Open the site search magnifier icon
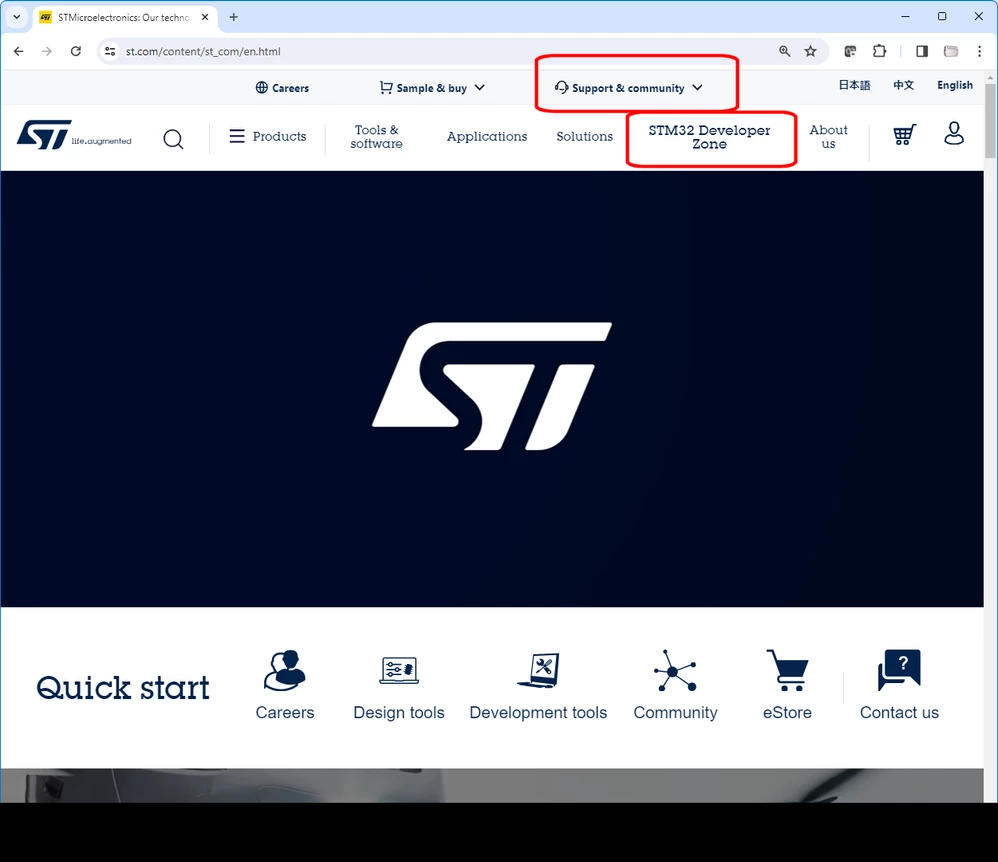 (173, 138)
